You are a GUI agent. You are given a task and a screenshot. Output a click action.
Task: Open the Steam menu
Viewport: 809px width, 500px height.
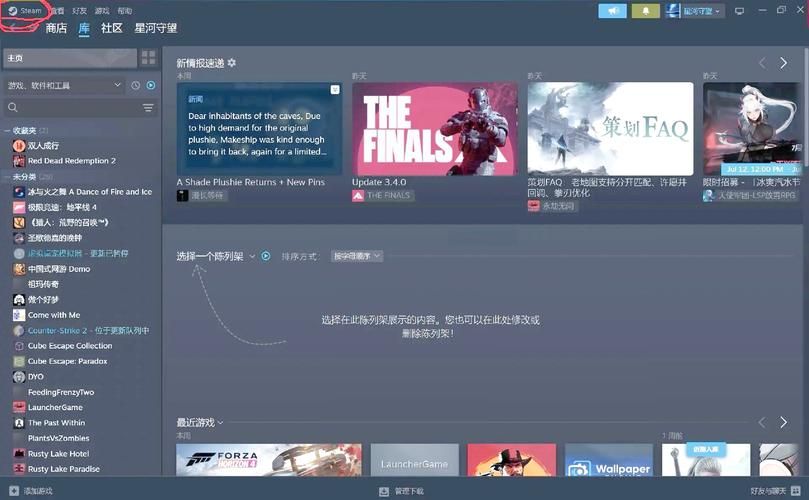tap(27, 10)
